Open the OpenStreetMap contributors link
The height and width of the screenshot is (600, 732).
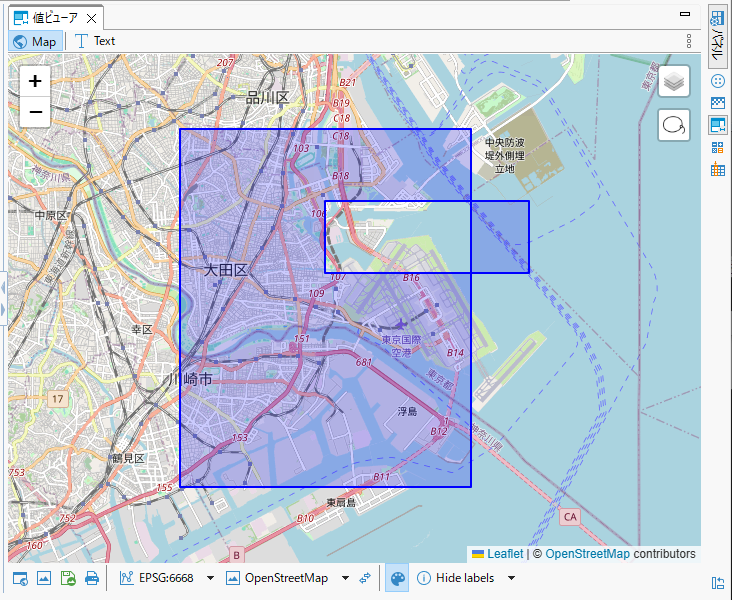pos(587,554)
